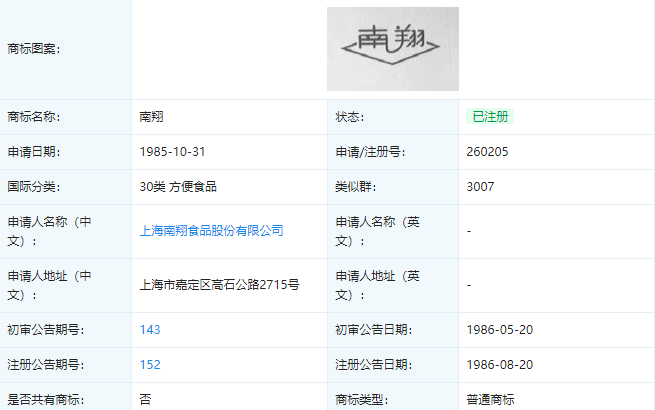Screen dimensions: 655x410
Task: Click the 初审公告期号 label
Action: coord(46,330)
